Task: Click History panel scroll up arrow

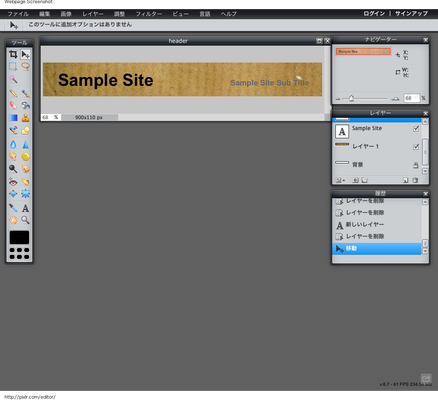Action: [425, 202]
